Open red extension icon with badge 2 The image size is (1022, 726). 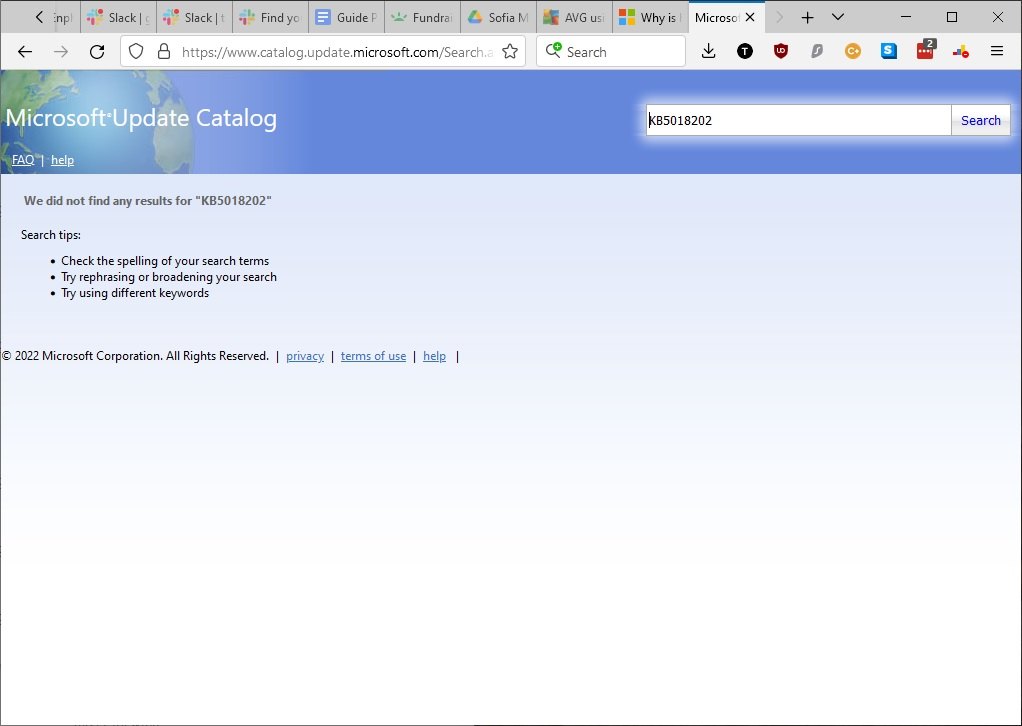926,50
